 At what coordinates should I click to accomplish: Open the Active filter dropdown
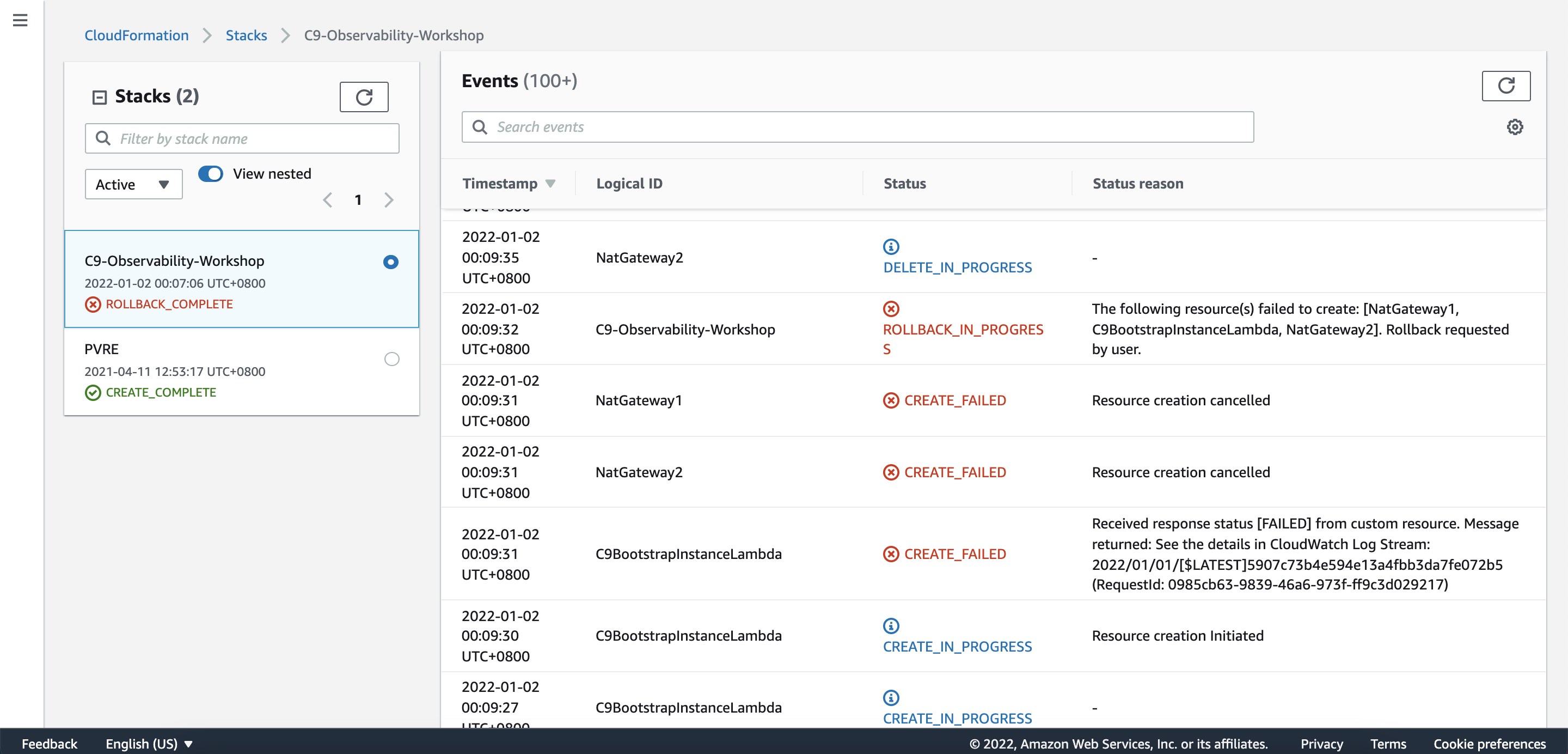click(133, 185)
